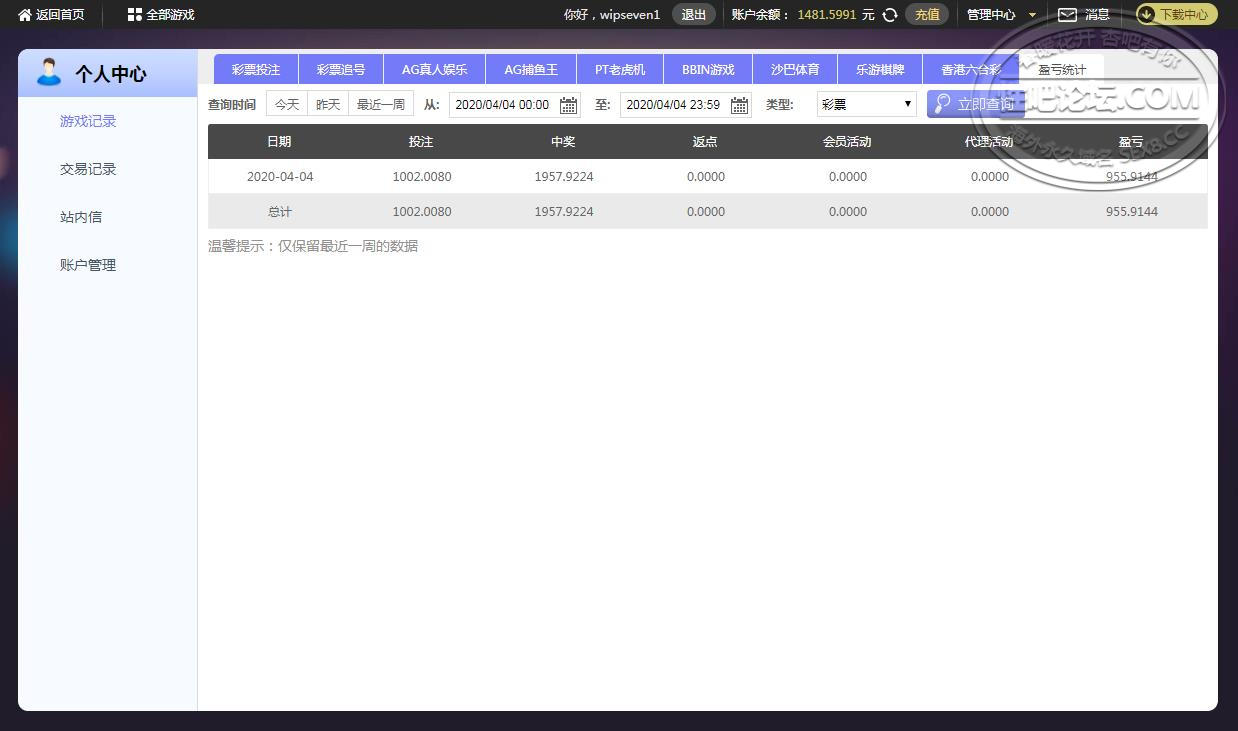The width and height of the screenshot is (1238, 731).
Task: Open 站内信 in the sidebar
Action: (81, 217)
